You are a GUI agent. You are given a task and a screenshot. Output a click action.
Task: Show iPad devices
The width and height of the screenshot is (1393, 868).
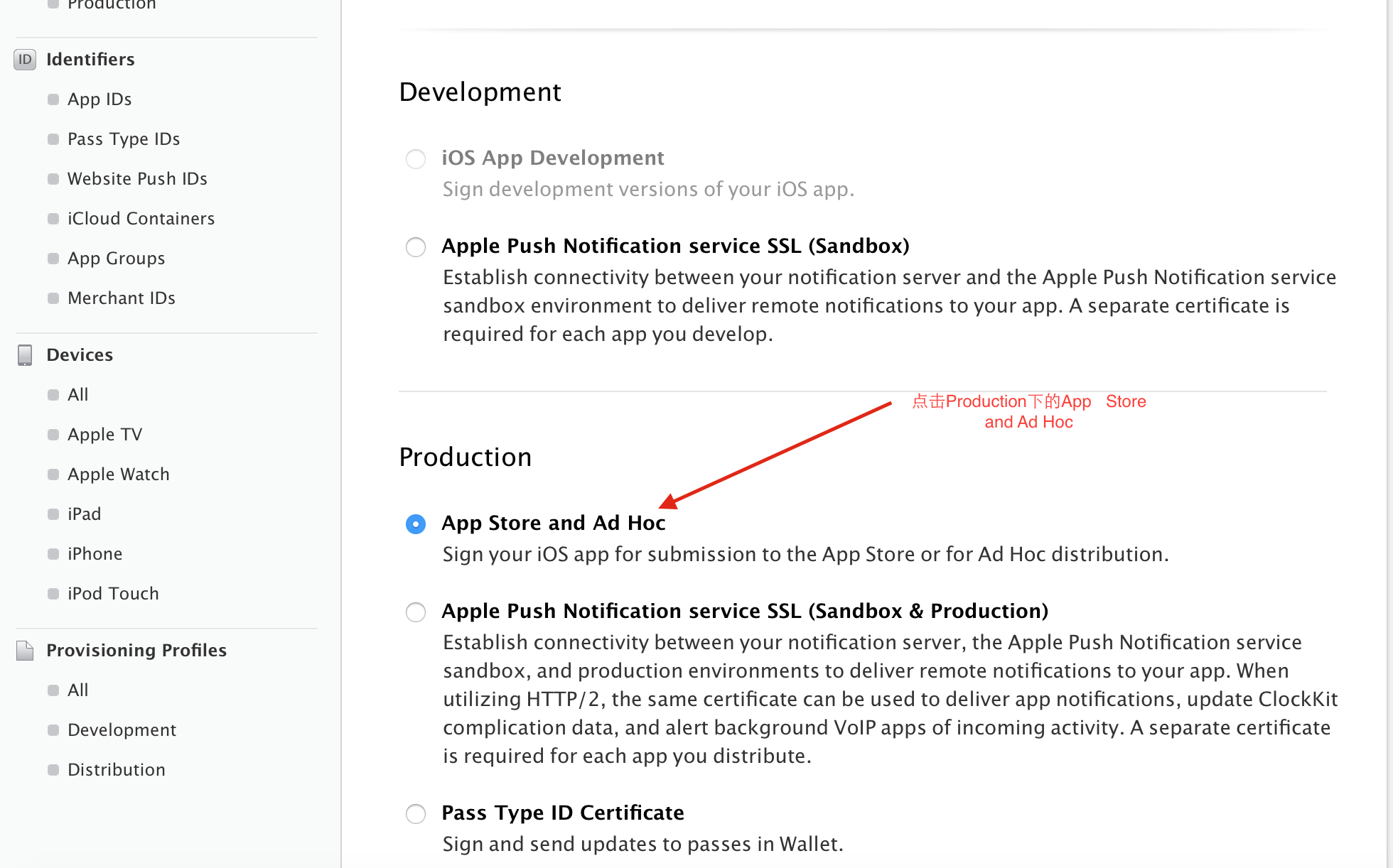tap(84, 514)
